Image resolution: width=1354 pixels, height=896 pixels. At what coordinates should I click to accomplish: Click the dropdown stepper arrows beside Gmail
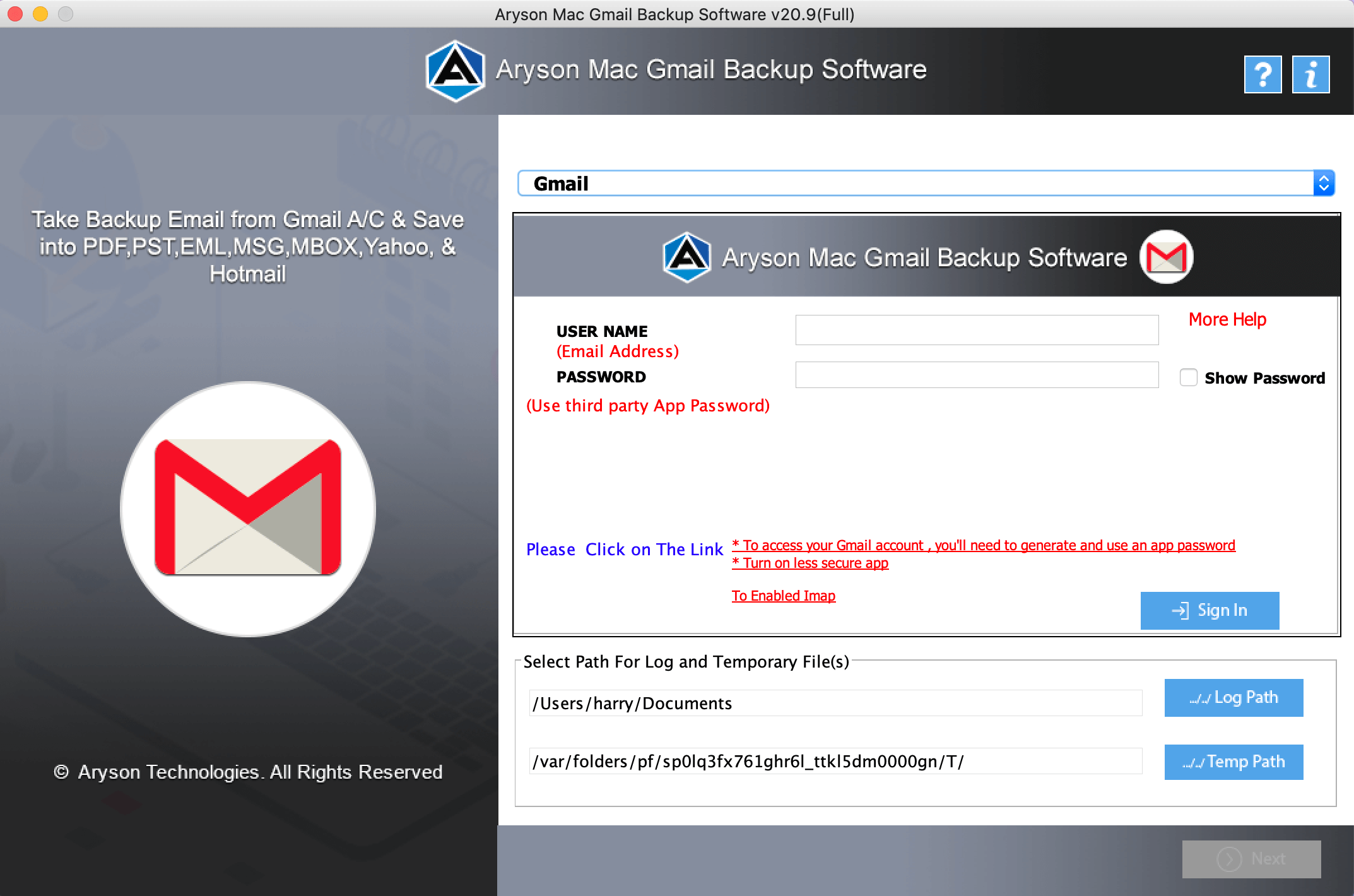point(1324,184)
